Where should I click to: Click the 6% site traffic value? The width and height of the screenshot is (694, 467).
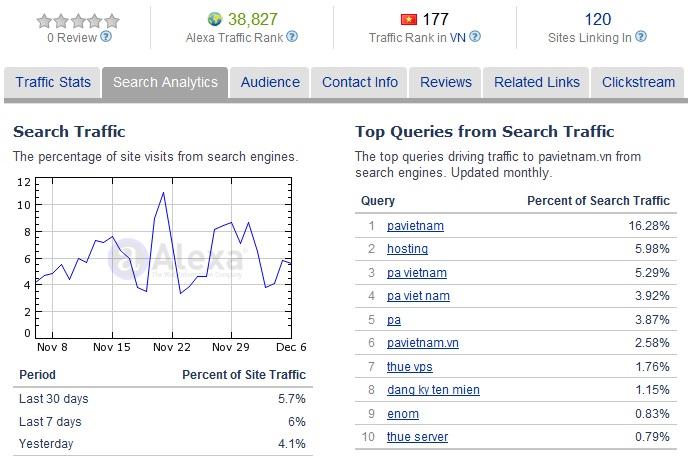tap(297, 422)
